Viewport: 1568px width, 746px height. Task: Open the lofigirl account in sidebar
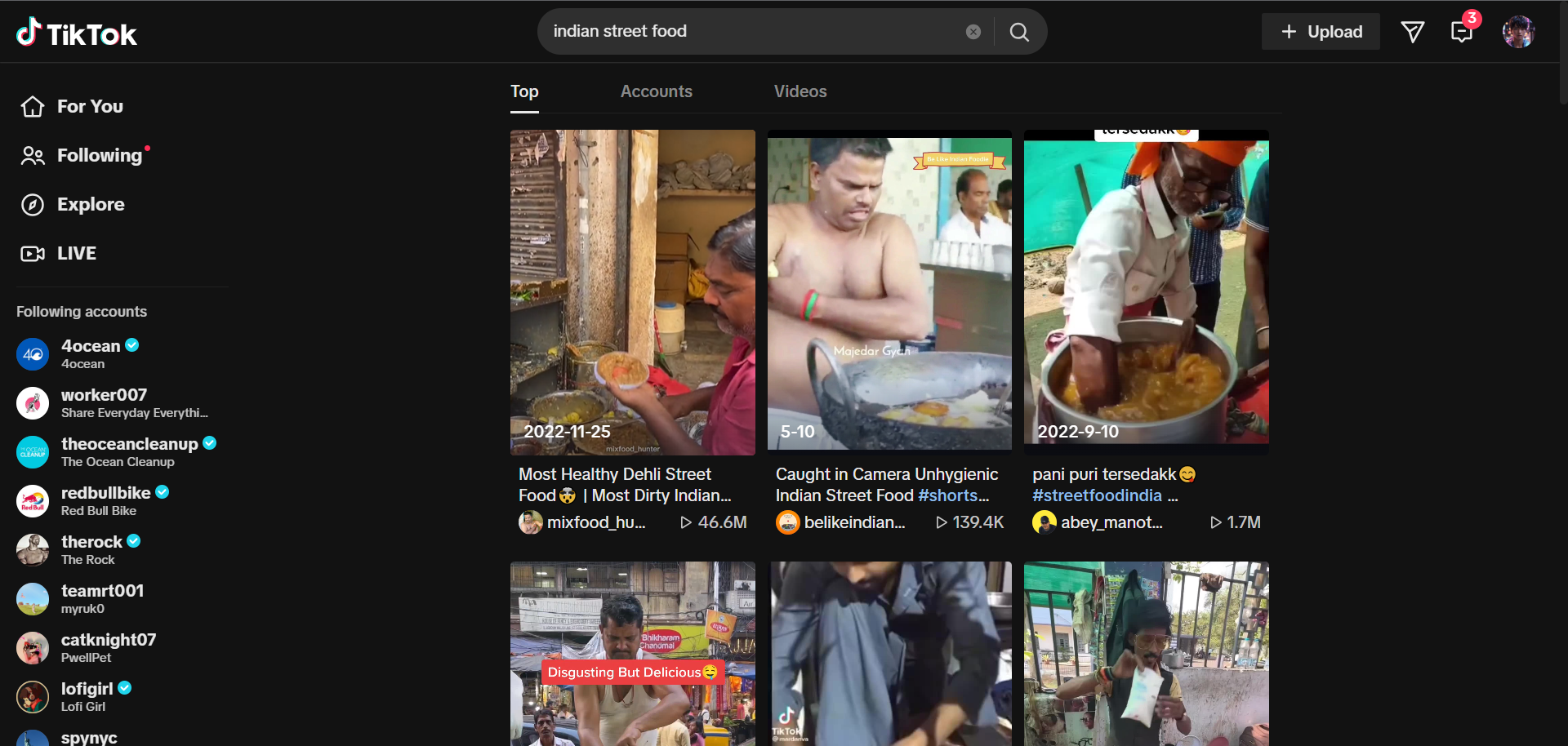pos(86,696)
